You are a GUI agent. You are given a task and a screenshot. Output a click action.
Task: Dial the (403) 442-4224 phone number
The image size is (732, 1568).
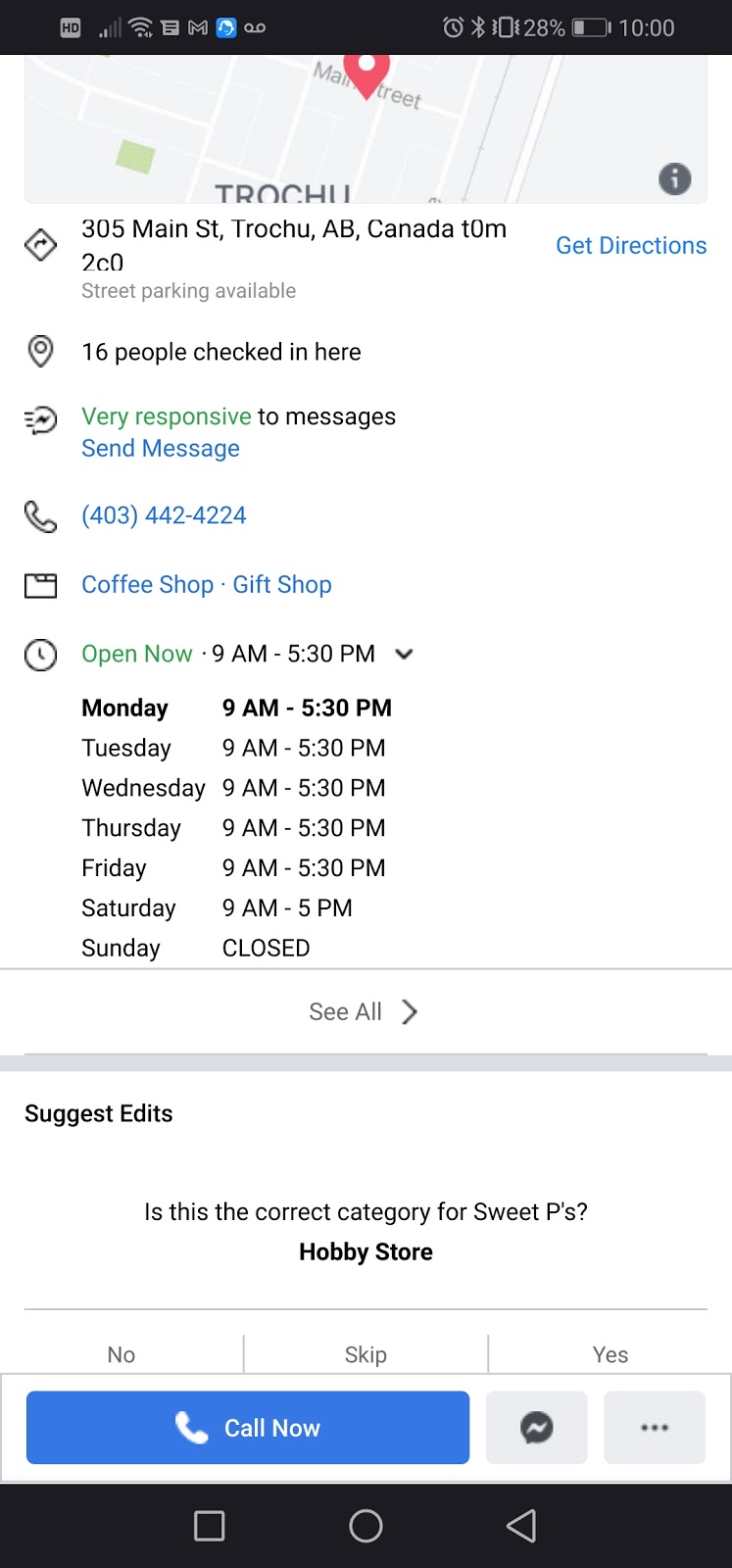pyautogui.click(x=164, y=515)
